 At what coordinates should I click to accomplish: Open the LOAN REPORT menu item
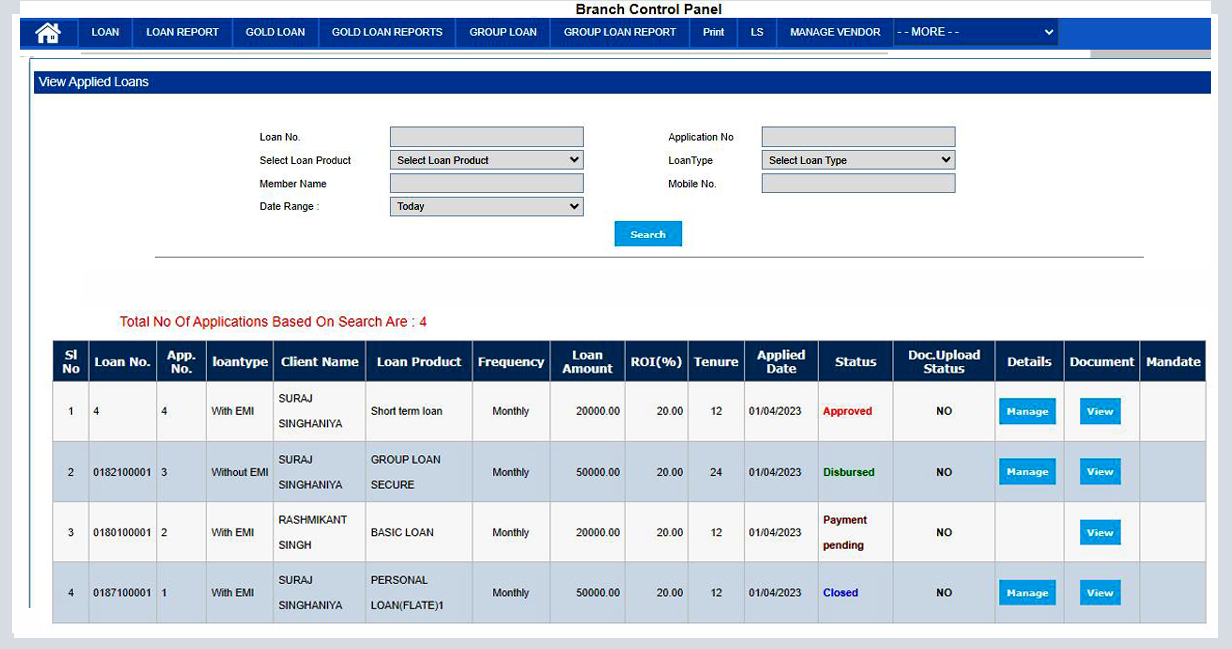point(181,31)
